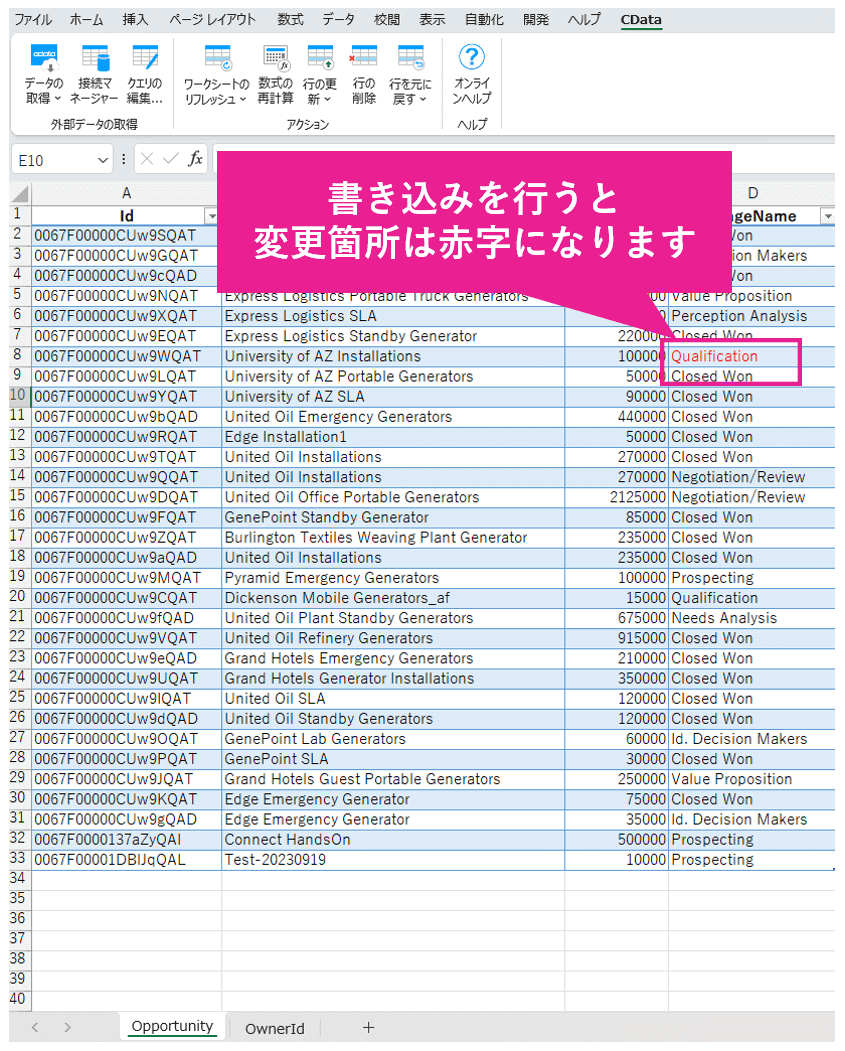Click cell Burlington Textiles Weaving Plant Generator

(x=393, y=537)
